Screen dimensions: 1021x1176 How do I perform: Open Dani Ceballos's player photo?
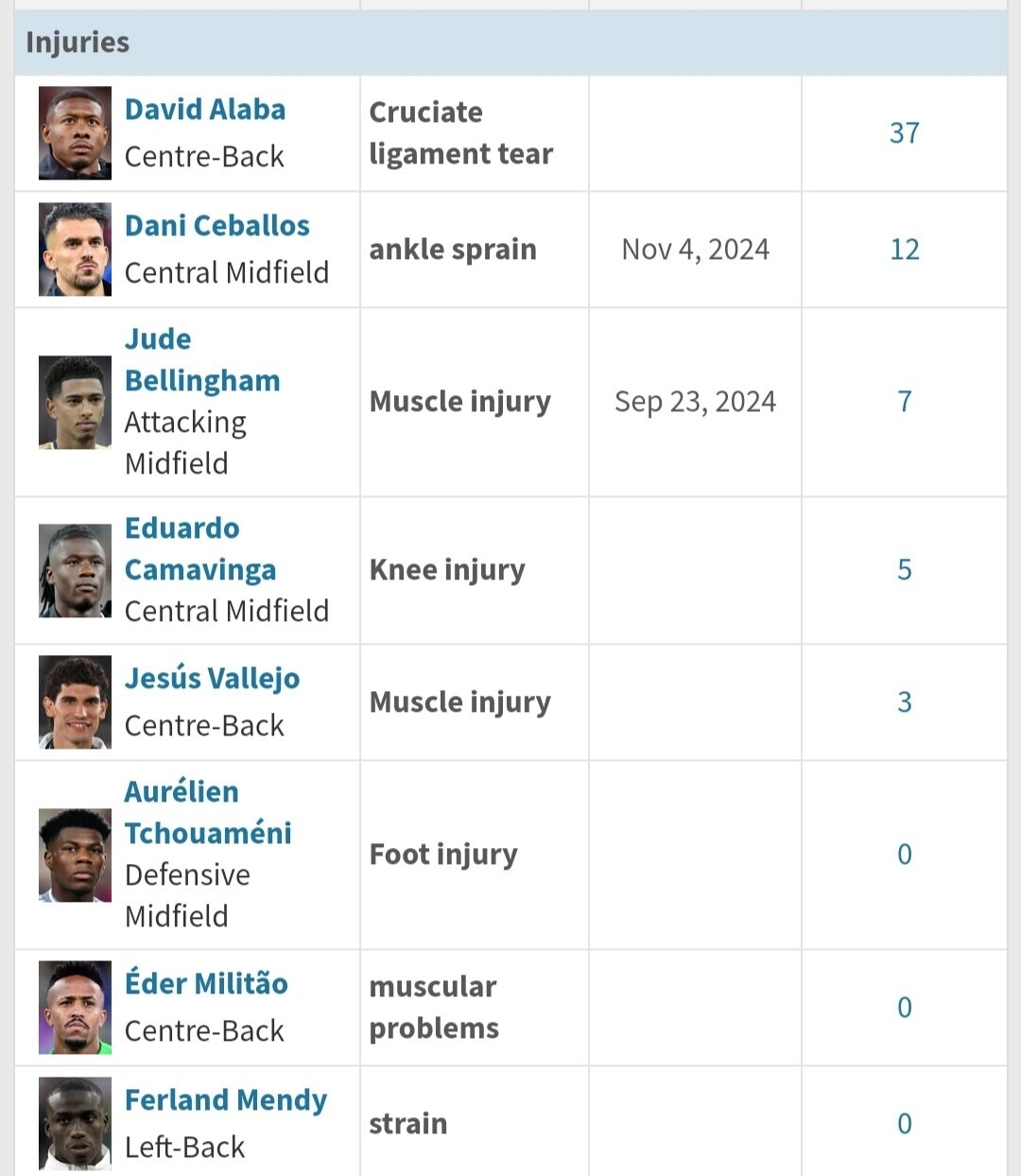(75, 250)
